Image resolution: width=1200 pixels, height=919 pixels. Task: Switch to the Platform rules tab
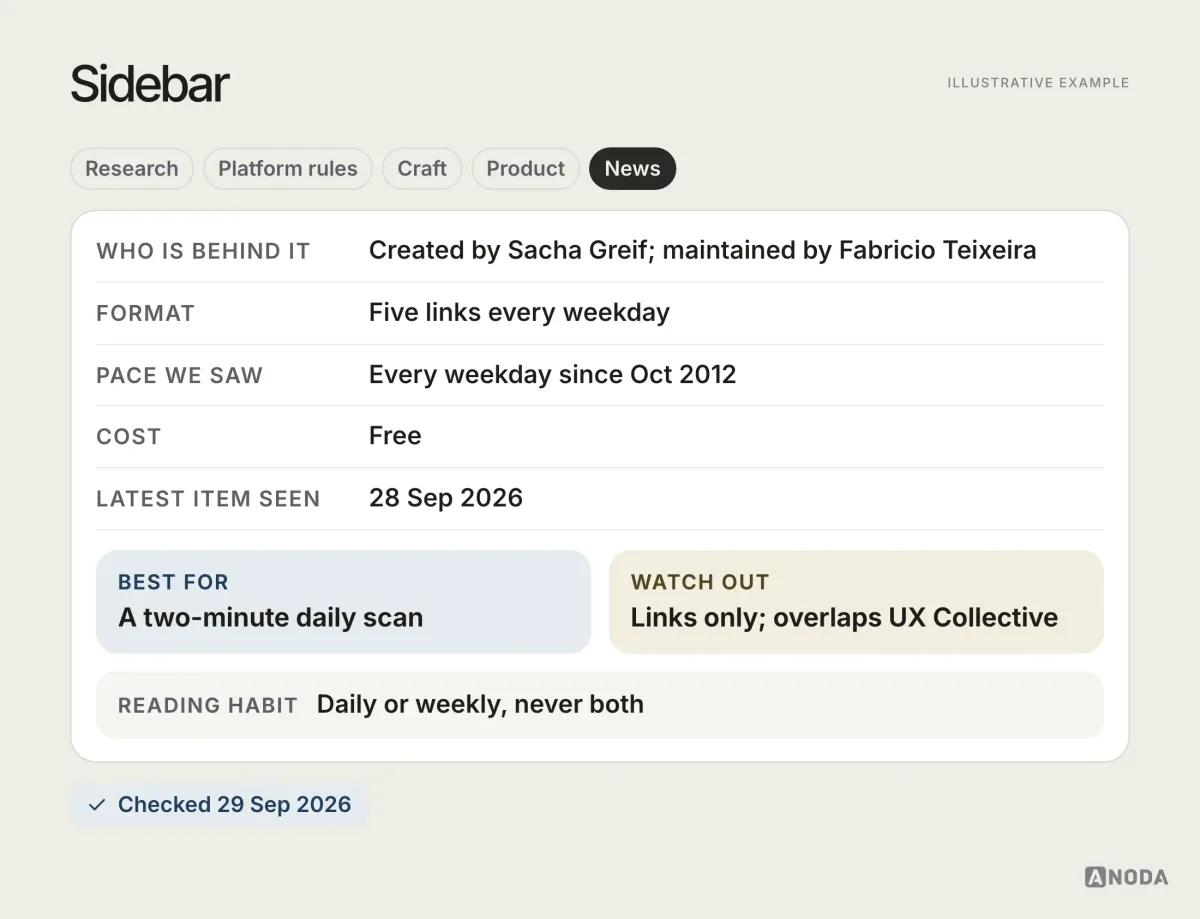pyautogui.click(x=287, y=168)
